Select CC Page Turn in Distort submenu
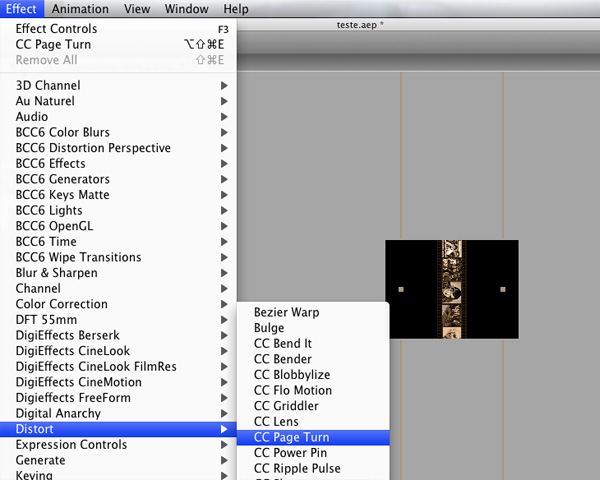 291,437
